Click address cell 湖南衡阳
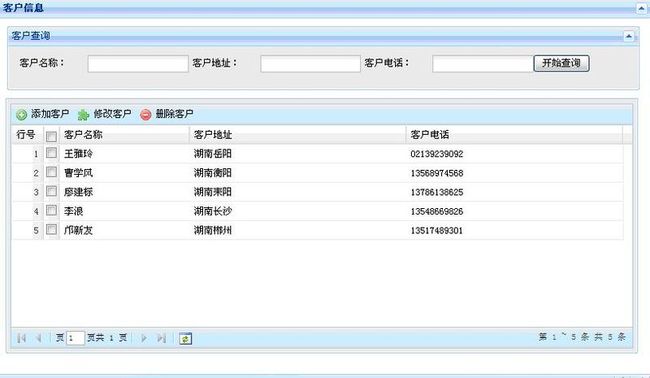 pyautogui.click(x=213, y=173)
